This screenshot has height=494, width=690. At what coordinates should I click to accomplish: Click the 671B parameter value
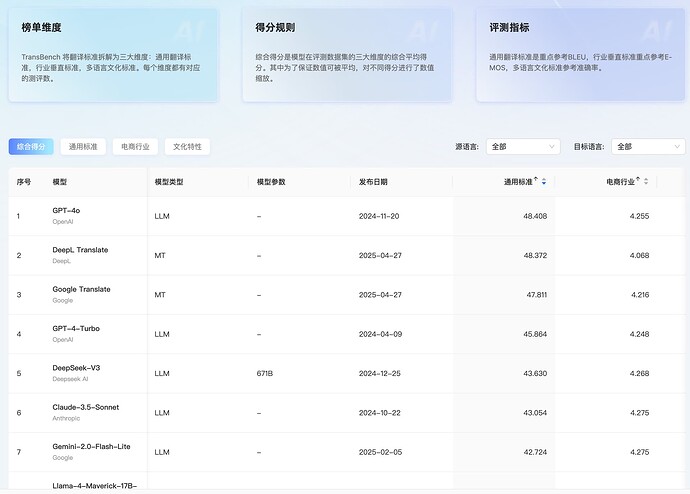(x=265, y=373)
